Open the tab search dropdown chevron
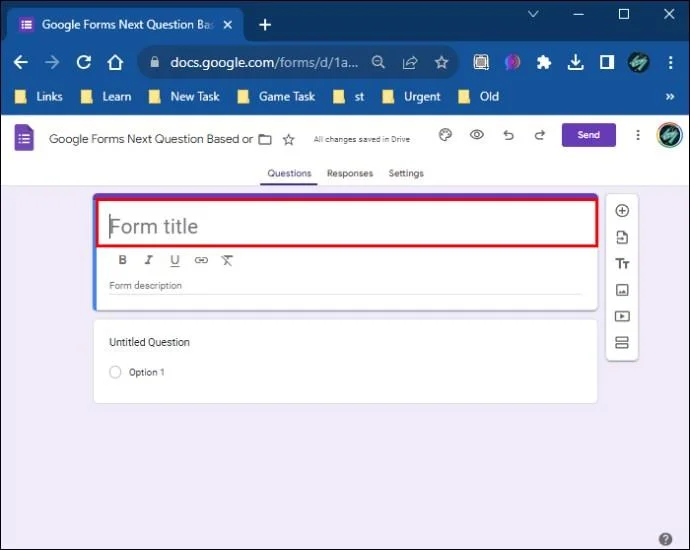The image size is (690, 550). [x=533, y=14]
